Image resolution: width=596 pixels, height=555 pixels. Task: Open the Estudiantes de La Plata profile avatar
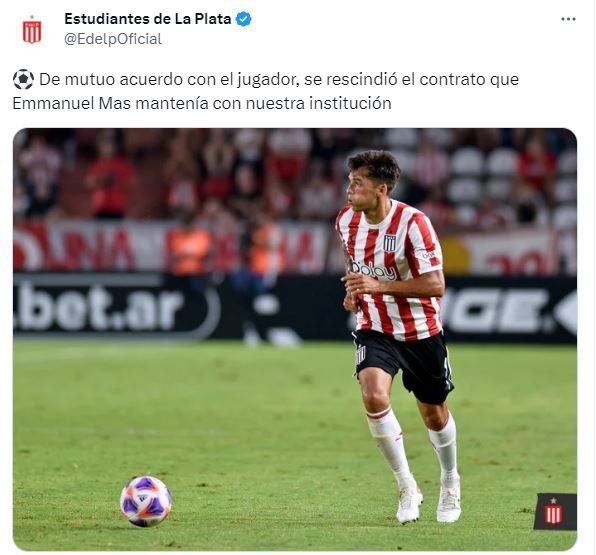[x=32, y=30]
